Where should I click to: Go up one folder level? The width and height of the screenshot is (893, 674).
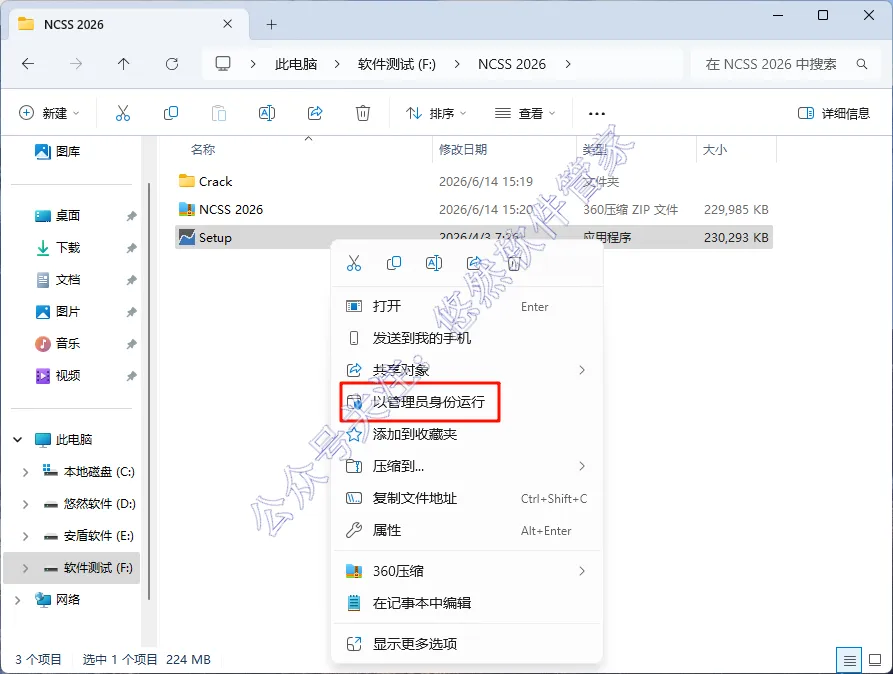pos(124,64)
